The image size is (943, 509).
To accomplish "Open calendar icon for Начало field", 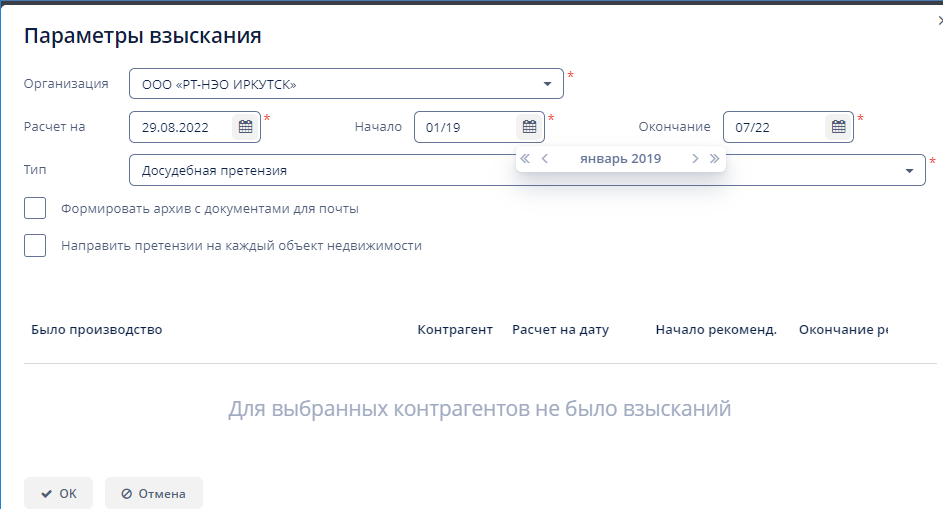I will (529, 127).
